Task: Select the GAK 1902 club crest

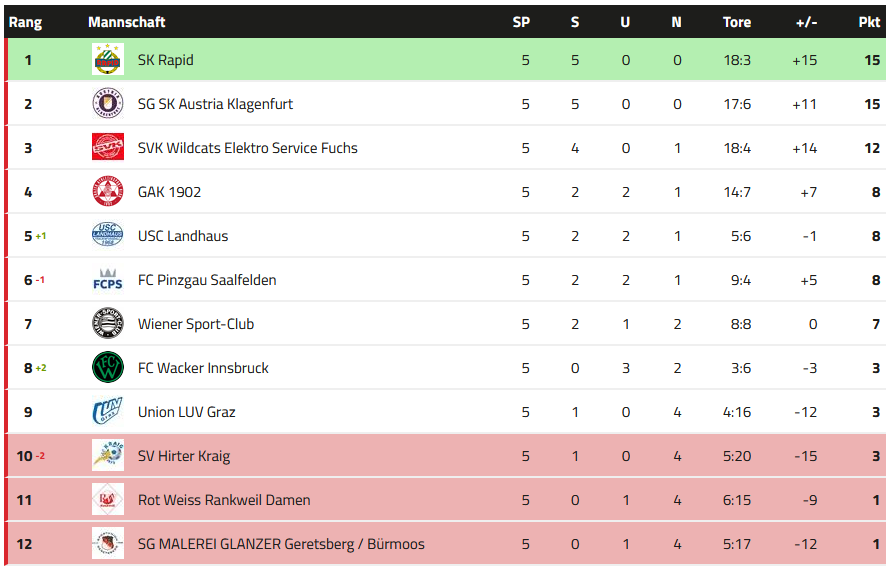Action: pyautogui.click(x=107, y=192)
